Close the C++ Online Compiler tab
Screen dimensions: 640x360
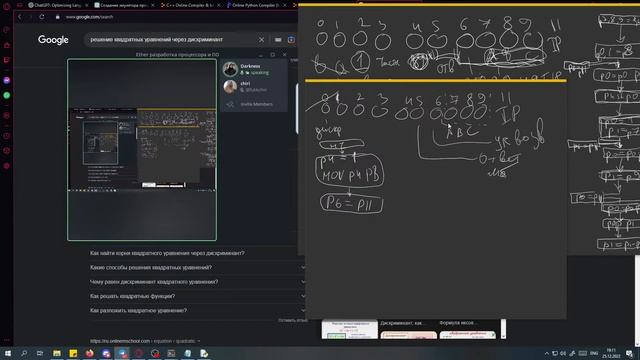pyautogui.click(x=219, y=5)
